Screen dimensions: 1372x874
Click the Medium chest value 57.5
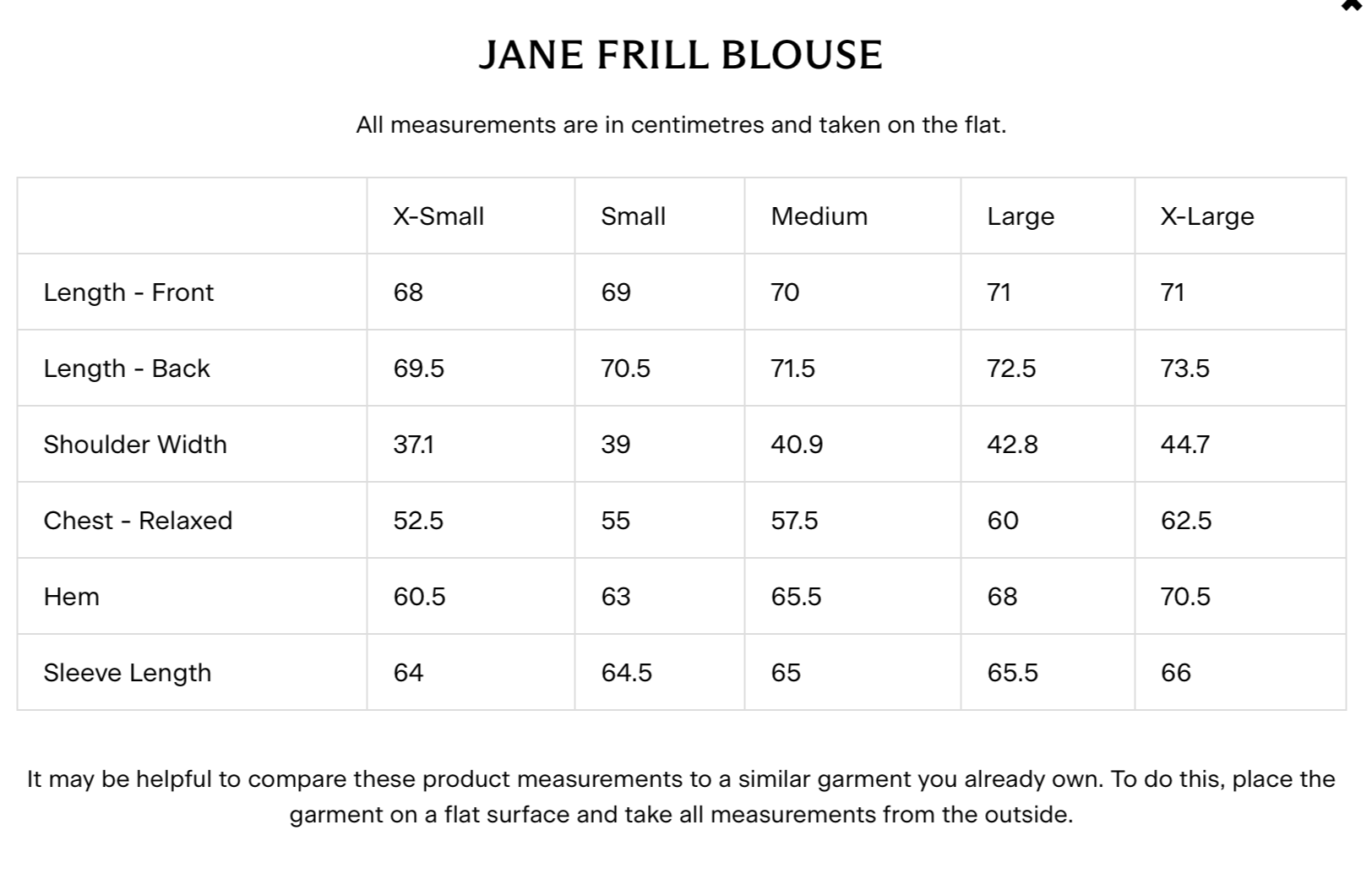(x=794, y=521)
